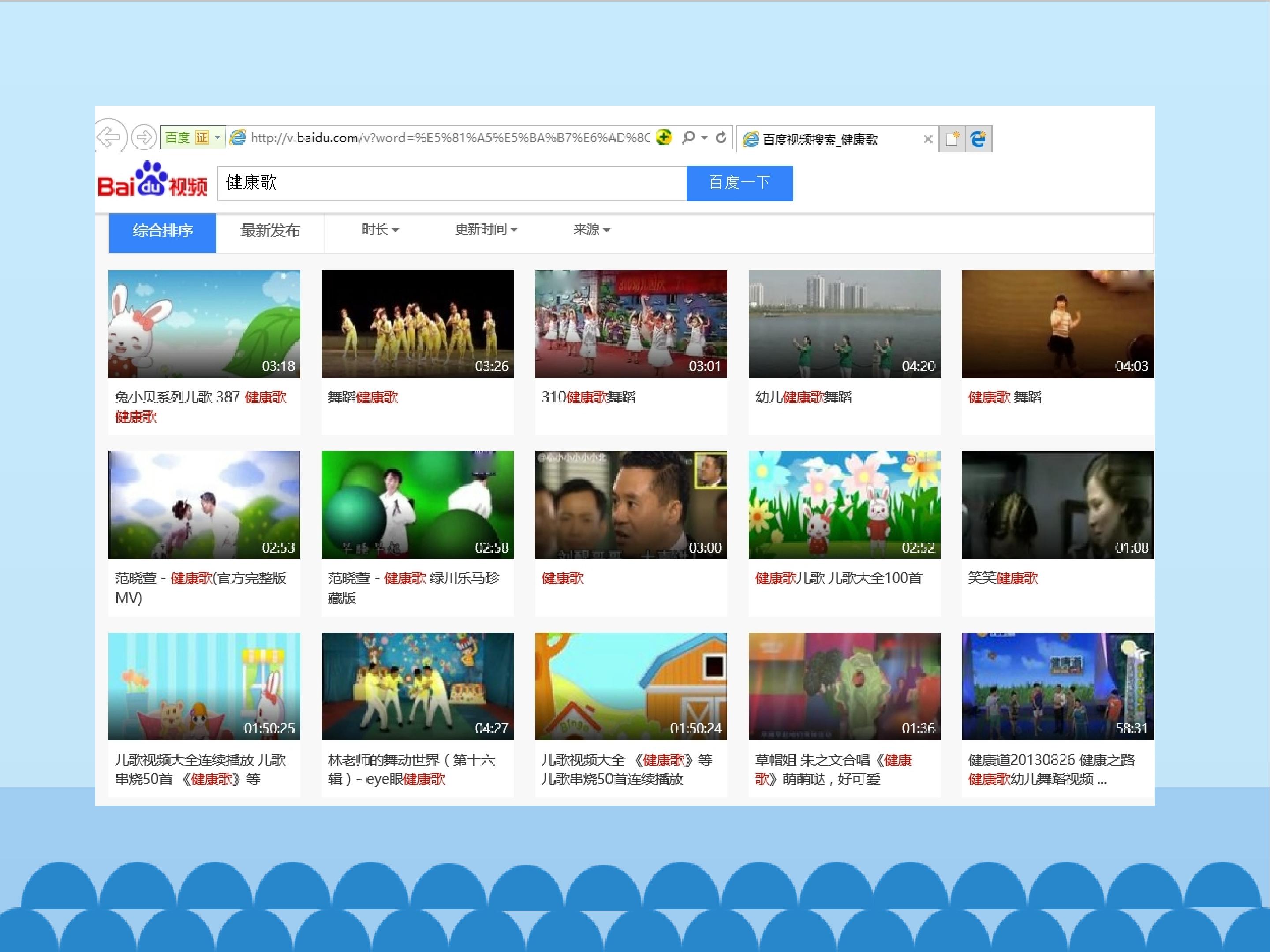The width and height of the screenshot is (1270, 952).
Task: Open 兔小贝系列儿歌 387 健康歌 thumbnail
Action: pyautogui.click(x=205, y=324)
